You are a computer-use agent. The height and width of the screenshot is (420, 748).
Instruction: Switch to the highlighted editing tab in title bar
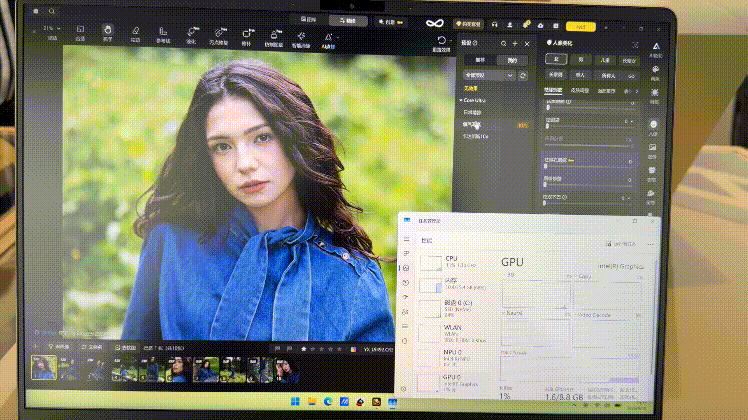coord(348,21)
